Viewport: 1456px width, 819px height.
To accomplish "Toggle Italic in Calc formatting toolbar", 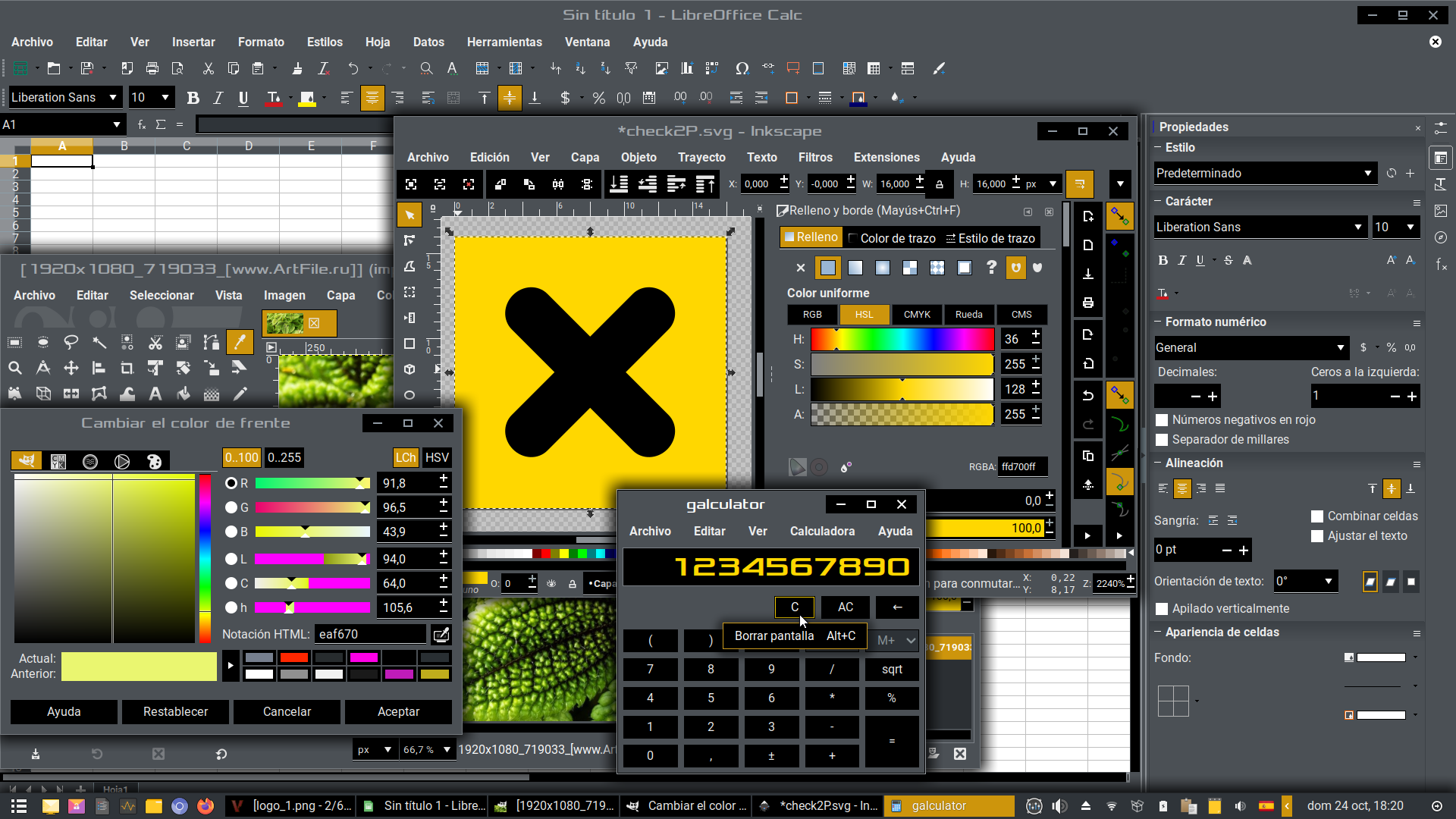I will click(218, 98).
